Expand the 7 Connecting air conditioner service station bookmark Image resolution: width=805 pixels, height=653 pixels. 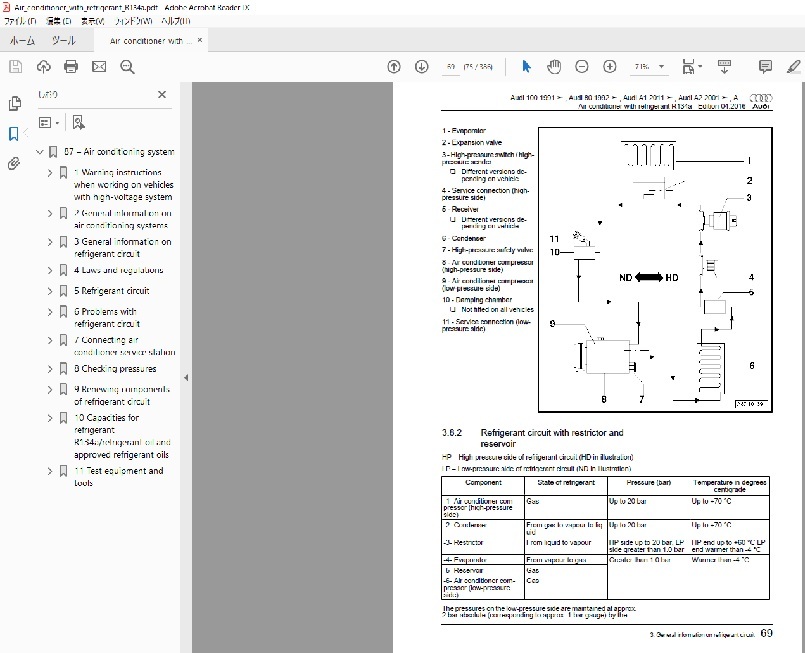click(x=50, y=340)
